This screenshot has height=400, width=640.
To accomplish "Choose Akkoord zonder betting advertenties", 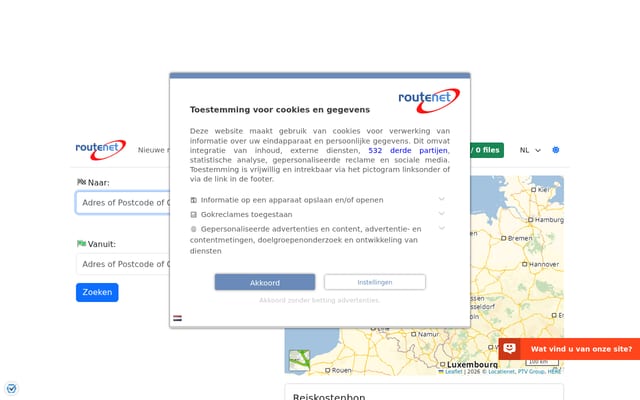I will tap(320, 300).
